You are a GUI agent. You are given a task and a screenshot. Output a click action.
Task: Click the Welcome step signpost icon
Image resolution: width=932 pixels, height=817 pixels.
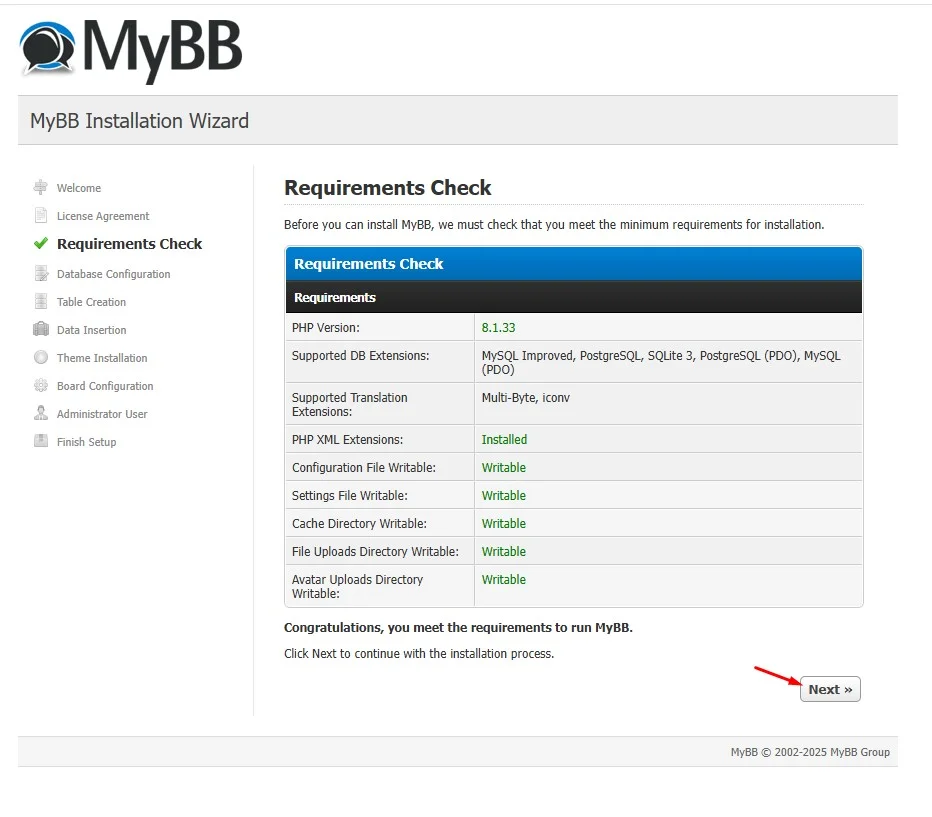point(40,187)
